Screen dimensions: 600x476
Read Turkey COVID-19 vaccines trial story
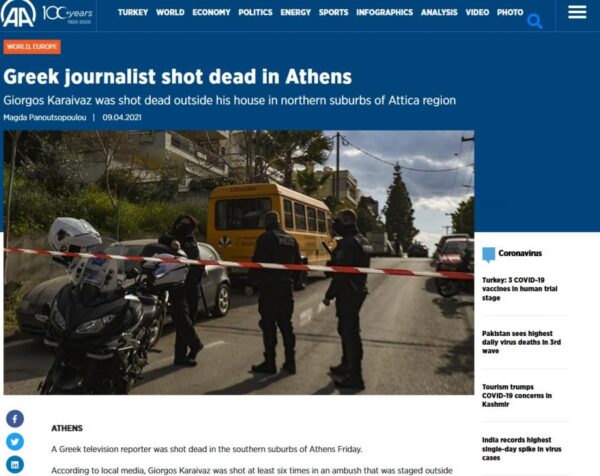pos(520,289)
